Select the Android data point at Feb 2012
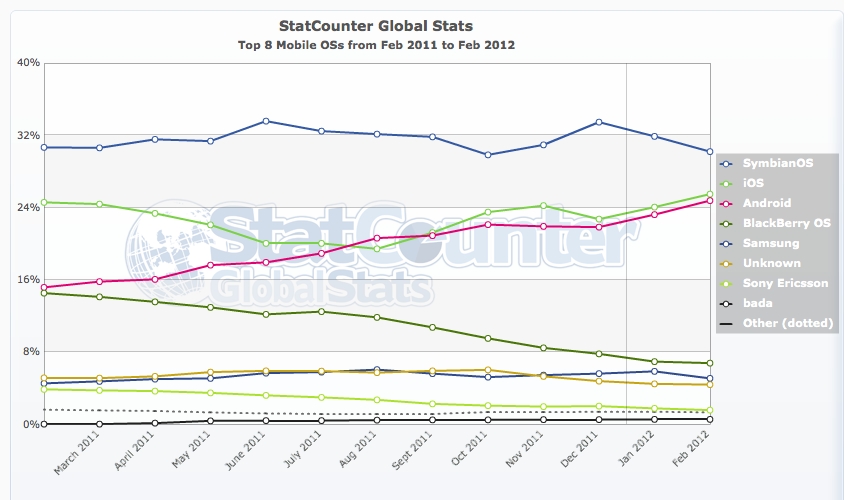The height and width of the screenshot is (500, 854). pos(709,201)
